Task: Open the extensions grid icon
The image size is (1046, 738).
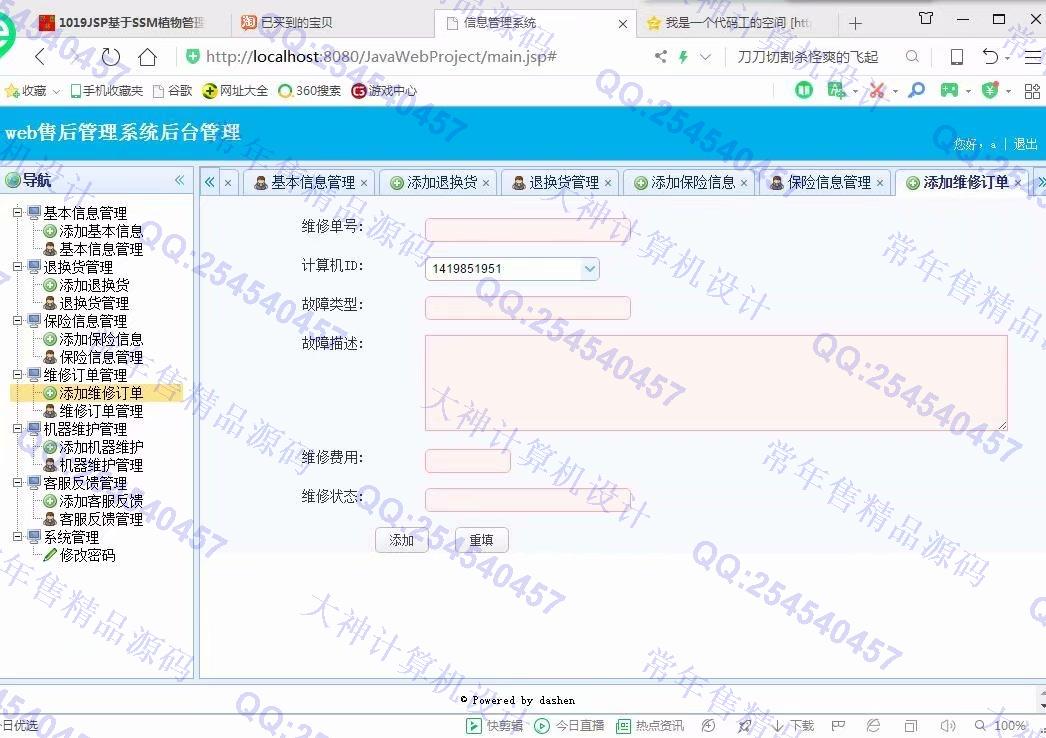Action: (x=1032, y=91)
